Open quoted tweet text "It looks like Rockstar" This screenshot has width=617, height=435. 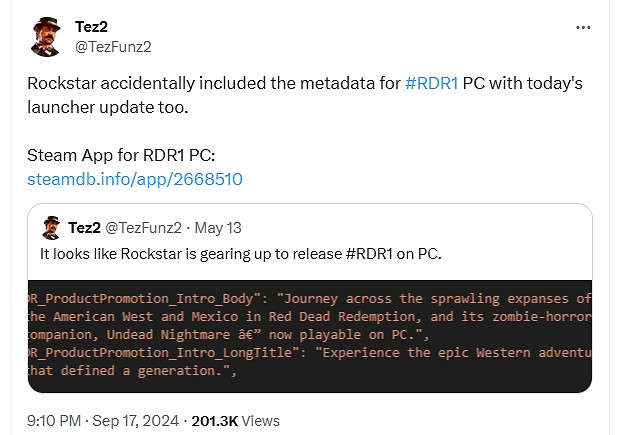pos(150,254)
